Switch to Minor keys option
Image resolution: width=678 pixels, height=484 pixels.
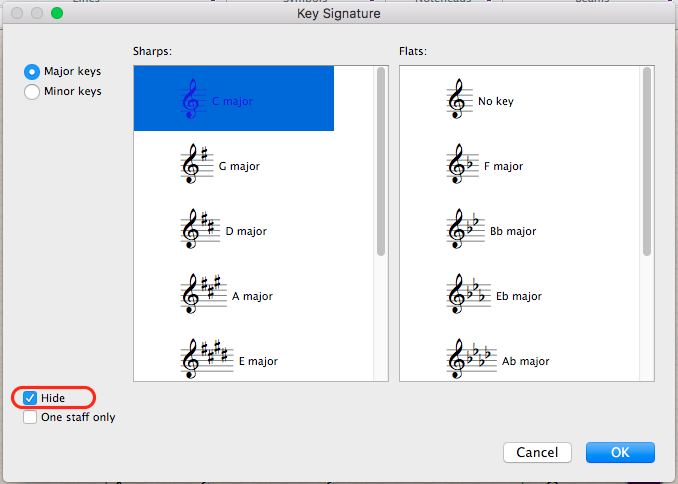click(x=32, y=92)
